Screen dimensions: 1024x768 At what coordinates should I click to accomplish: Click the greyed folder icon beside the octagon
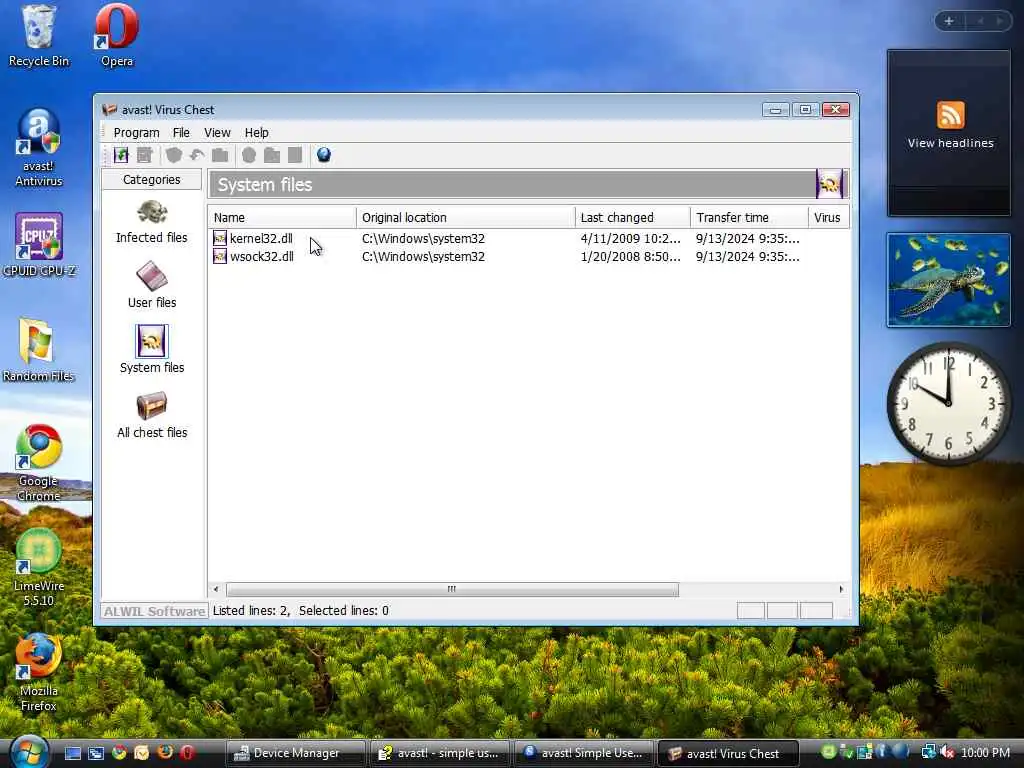pyautogui.click(x=272, y=155)
